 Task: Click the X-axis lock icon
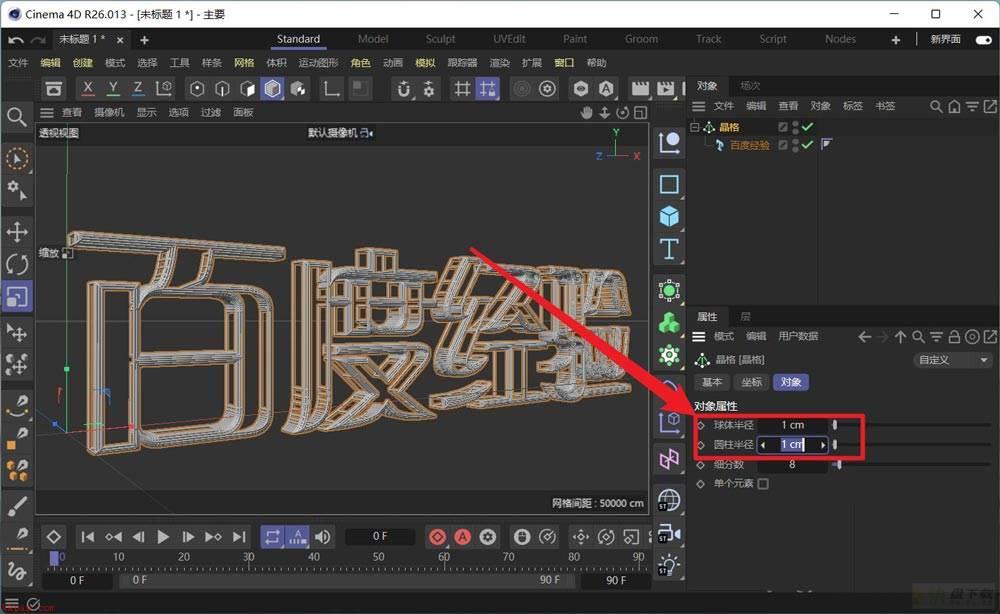88,88
